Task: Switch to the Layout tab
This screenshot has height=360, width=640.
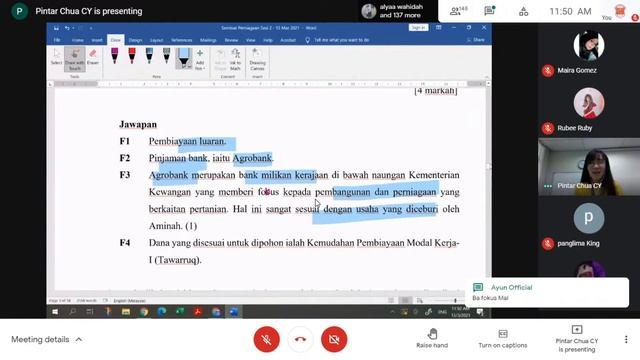Action: click(x=156, y=40)
